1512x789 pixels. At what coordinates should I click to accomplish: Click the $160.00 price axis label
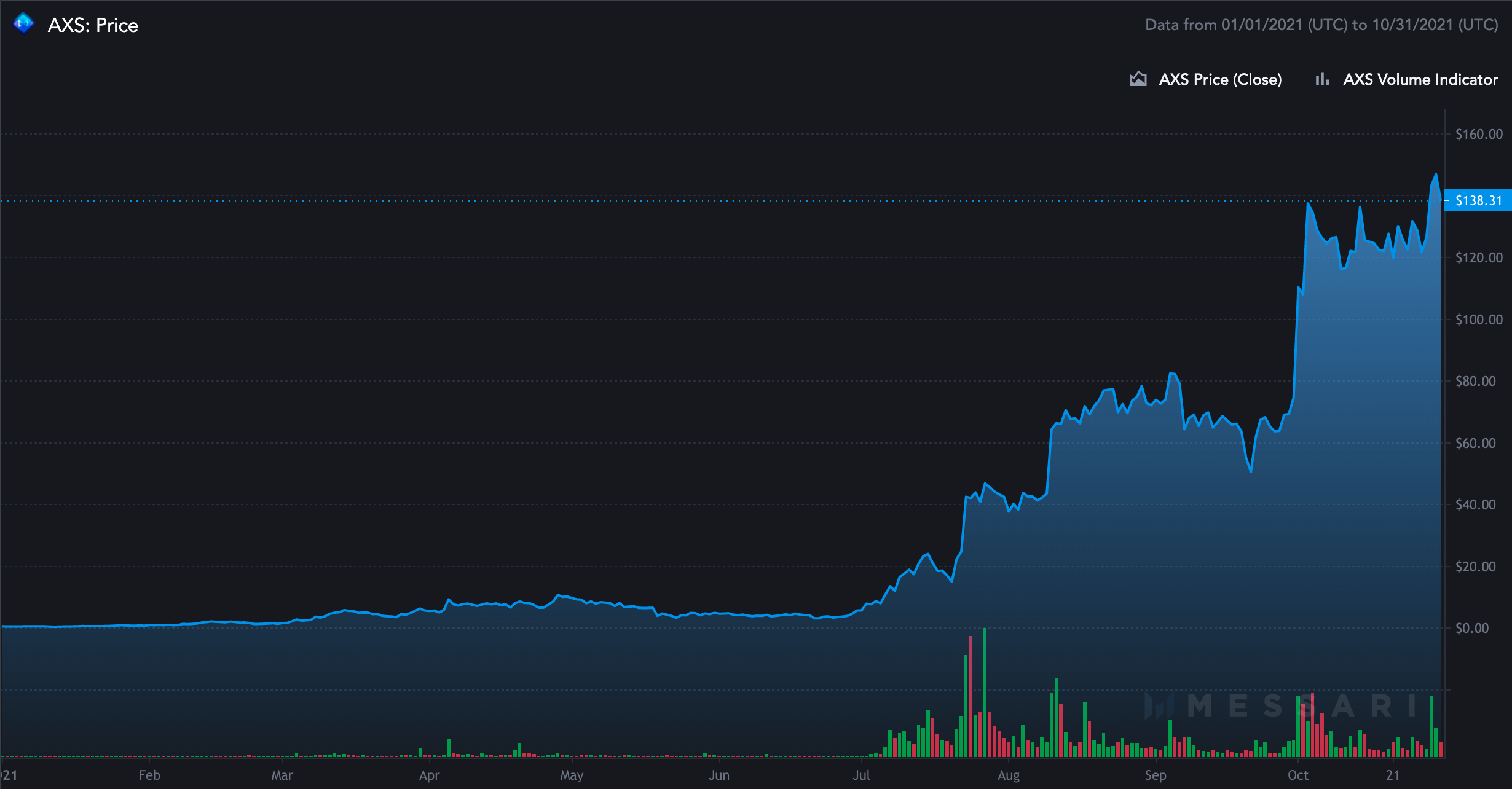[1478, 134]
